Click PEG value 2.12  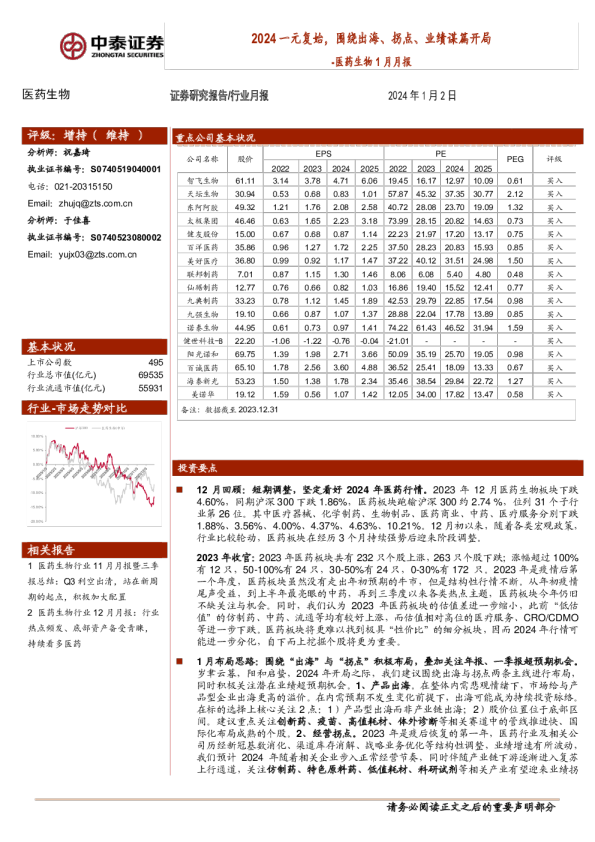pyautogui.click(x=515, y=194)
